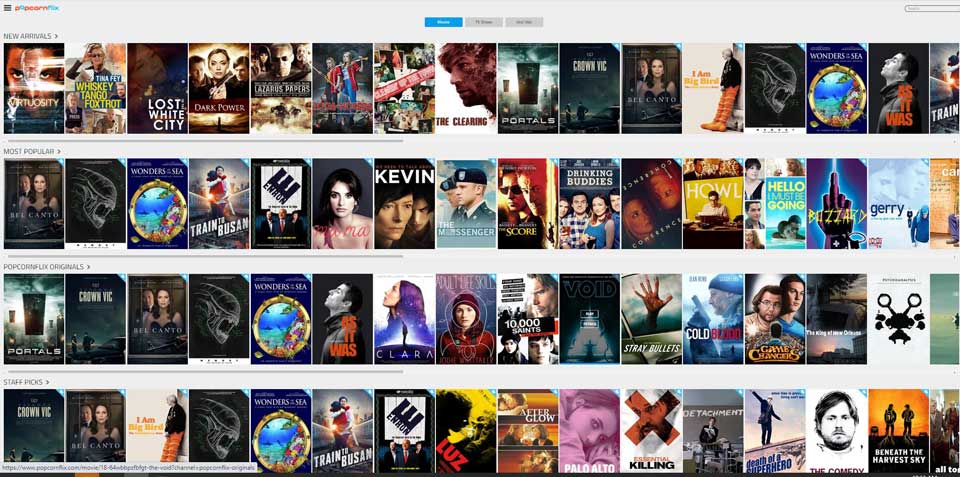
Task: Choose the Palo Alto poster in Staff Picks
Action: point(590,431)
